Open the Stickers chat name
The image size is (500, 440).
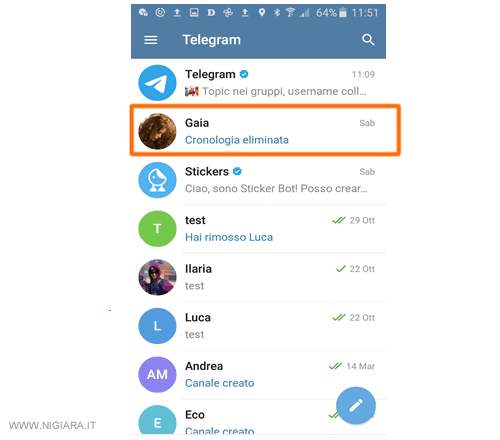[x=207, y=171]
